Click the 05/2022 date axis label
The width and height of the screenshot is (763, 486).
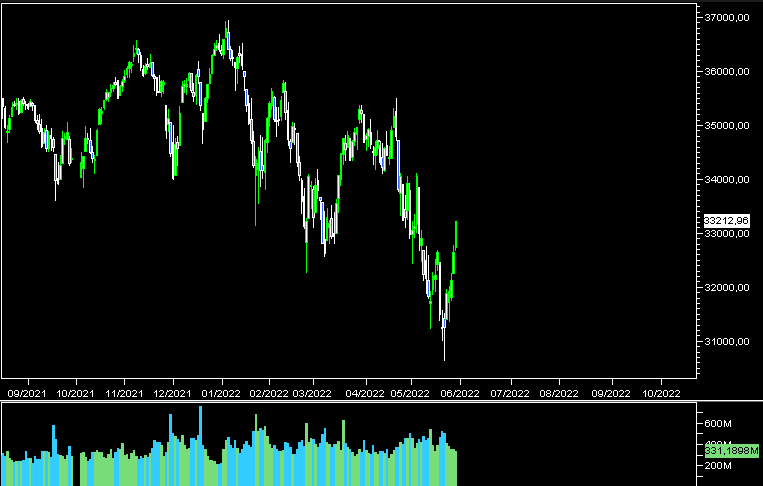pos(410,393)
